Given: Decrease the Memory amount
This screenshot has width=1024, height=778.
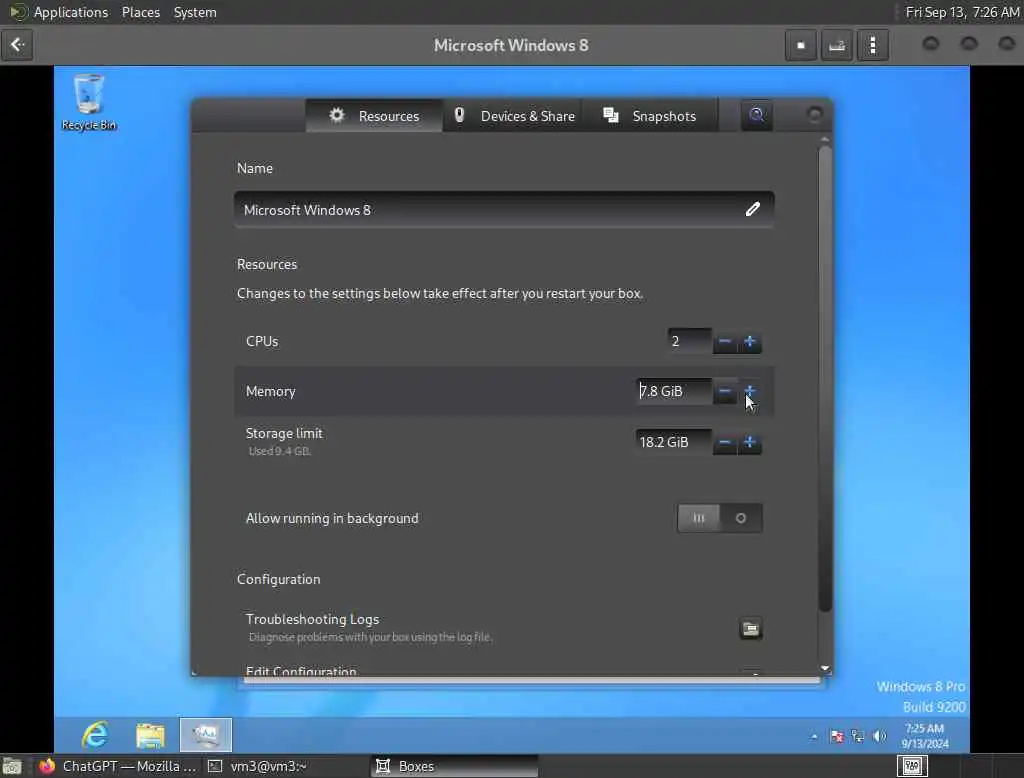Looking at the screenshot, I should tap(724, 391).
